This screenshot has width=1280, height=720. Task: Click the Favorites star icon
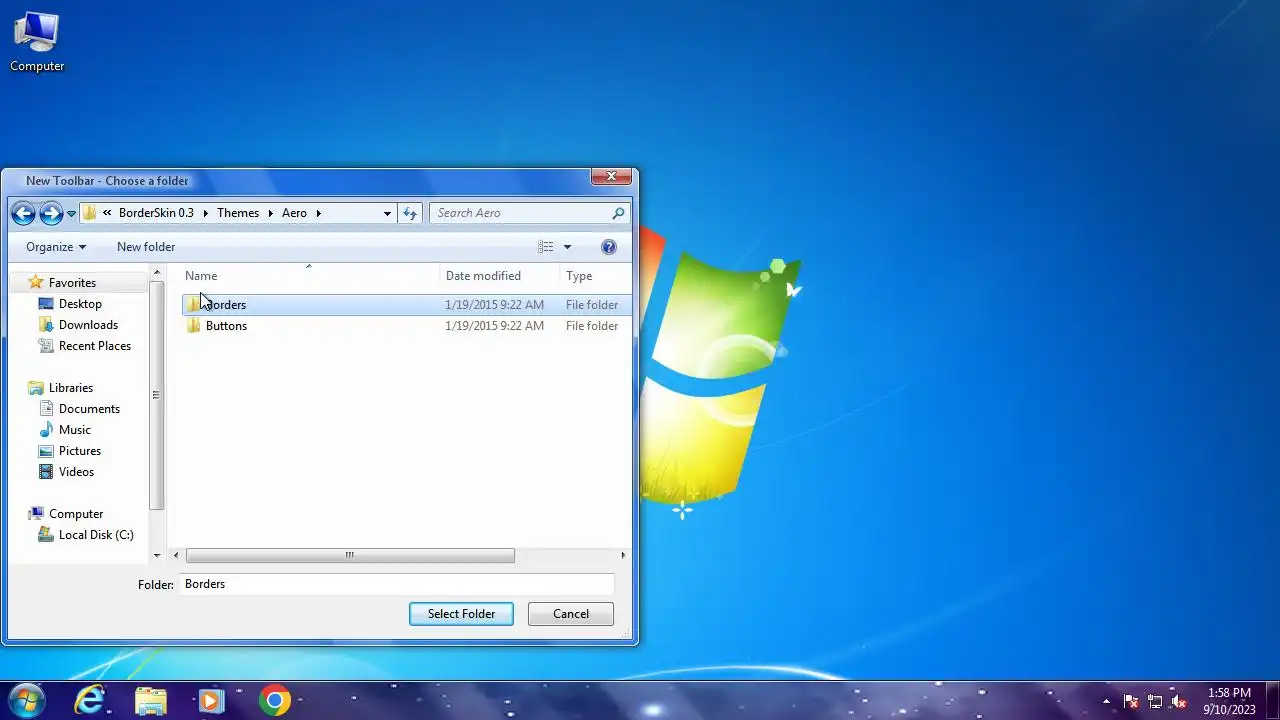[36, 282]
